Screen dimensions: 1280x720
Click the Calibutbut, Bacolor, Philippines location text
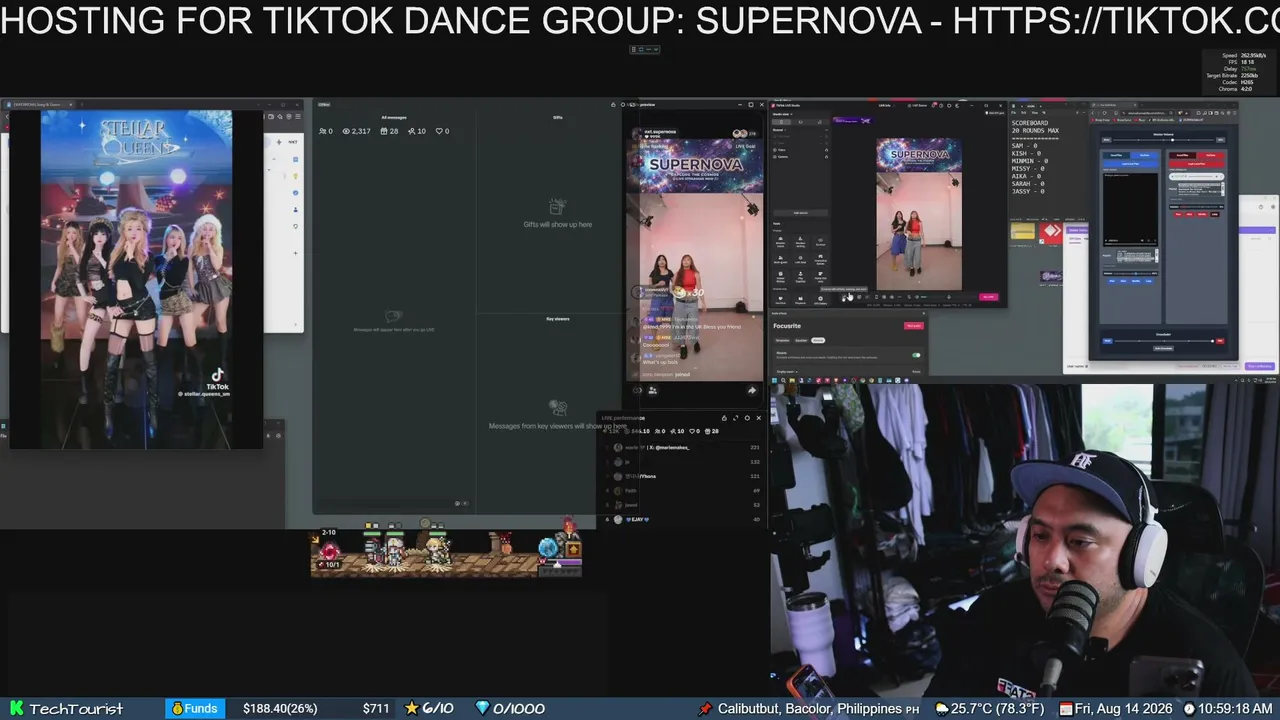coord(810,708)
